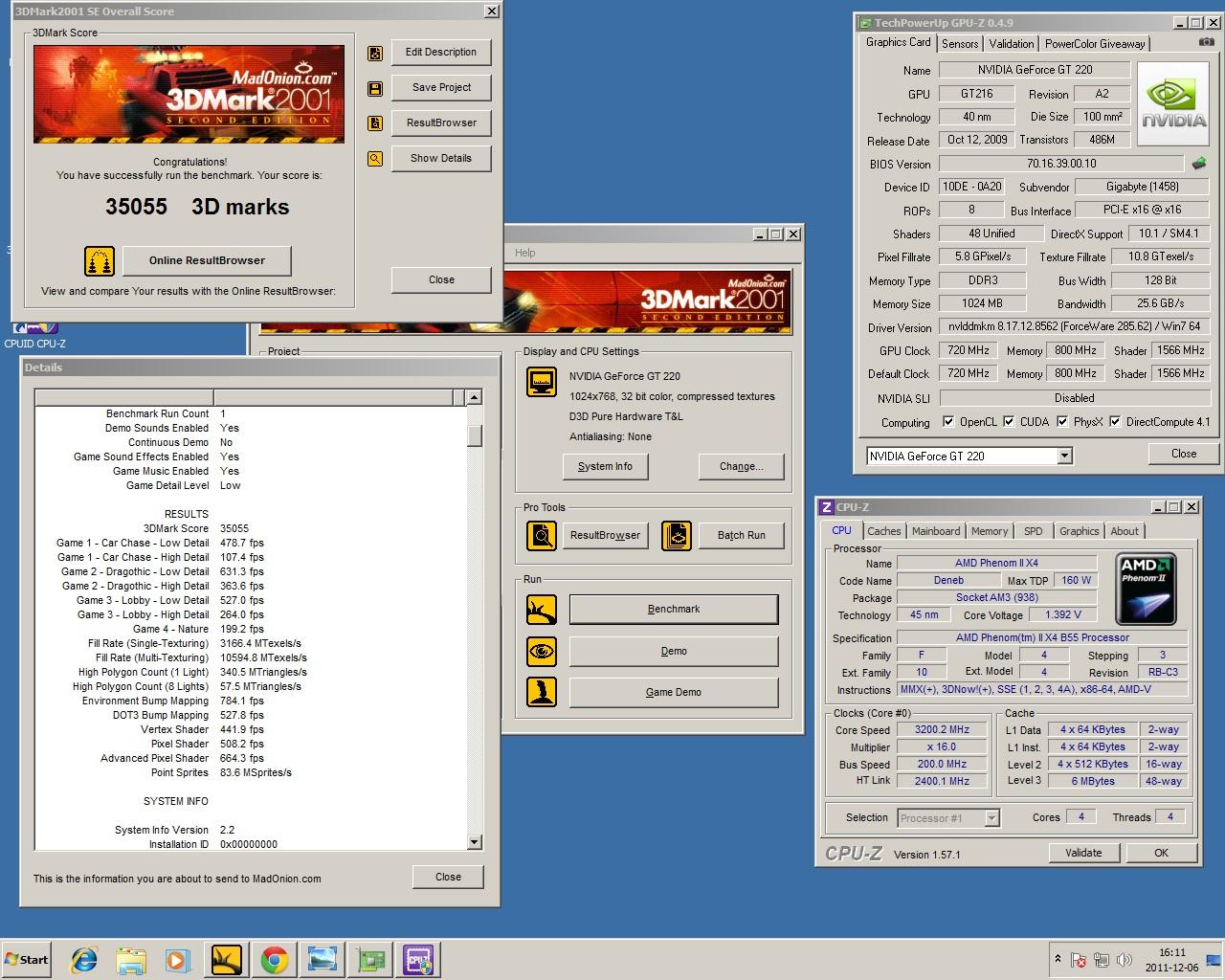Click the scroll-down arrow in Details list
Screen dimensions: 1225x980
pos(474,842)
